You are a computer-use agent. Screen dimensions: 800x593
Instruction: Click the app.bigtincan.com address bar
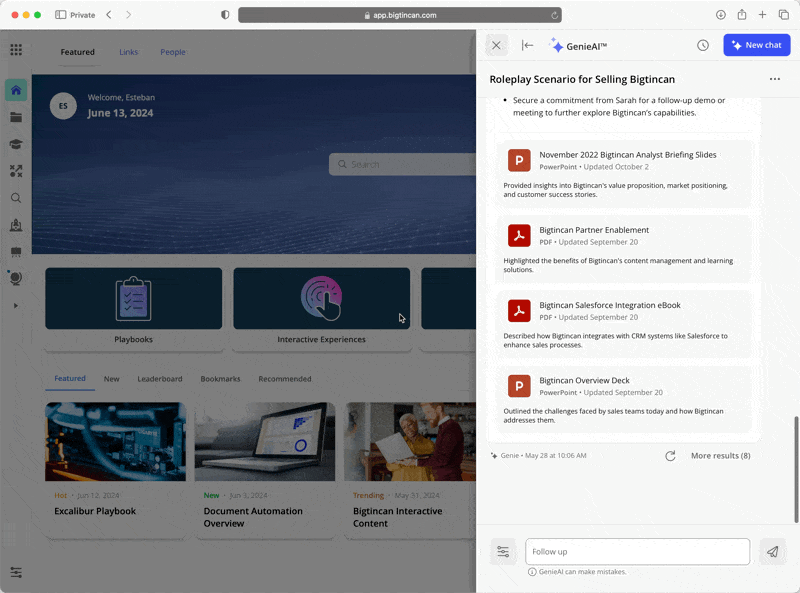pyautogui.click(x=399, y=15)
